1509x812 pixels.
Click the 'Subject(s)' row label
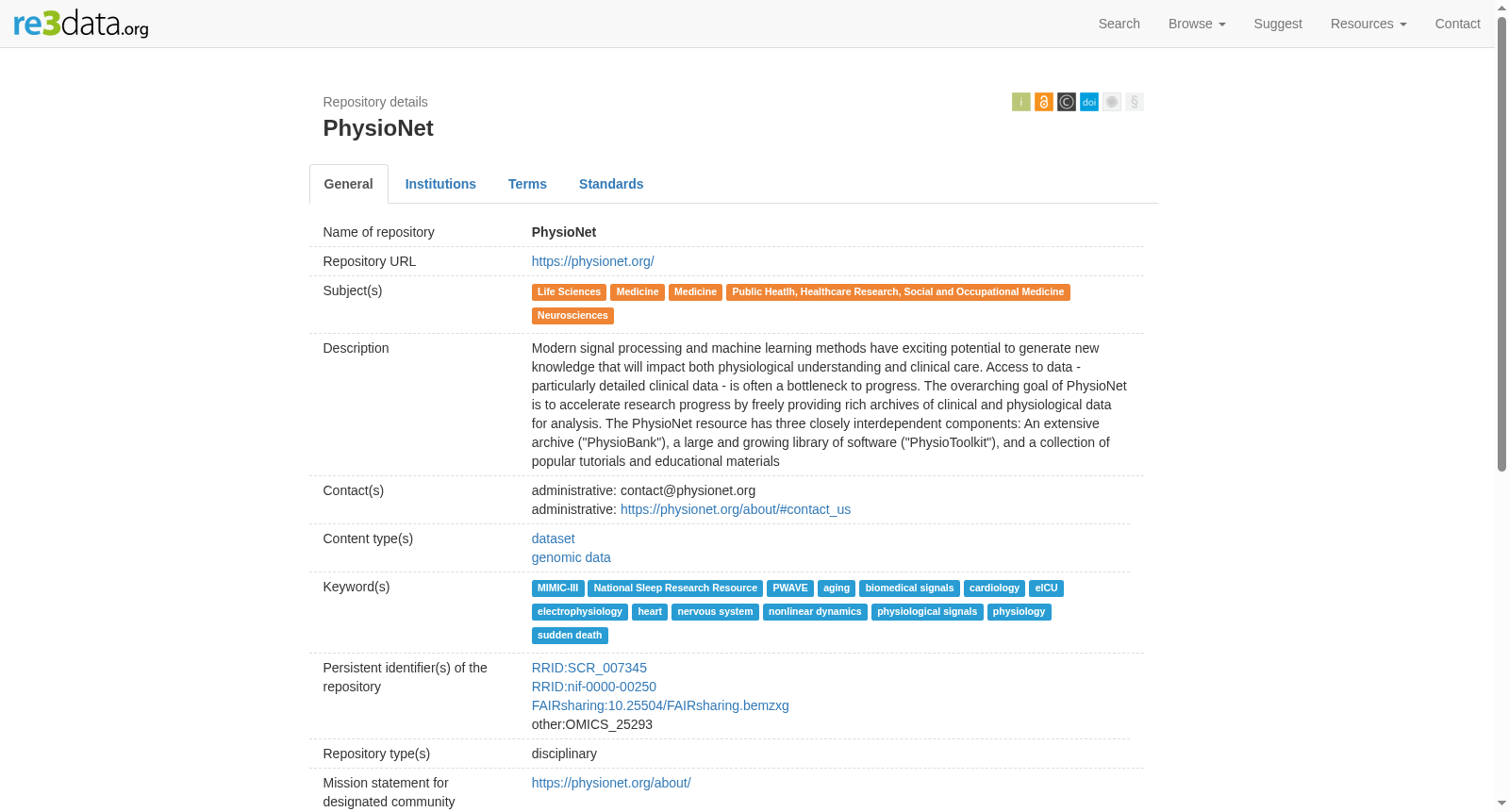(353, 290)
